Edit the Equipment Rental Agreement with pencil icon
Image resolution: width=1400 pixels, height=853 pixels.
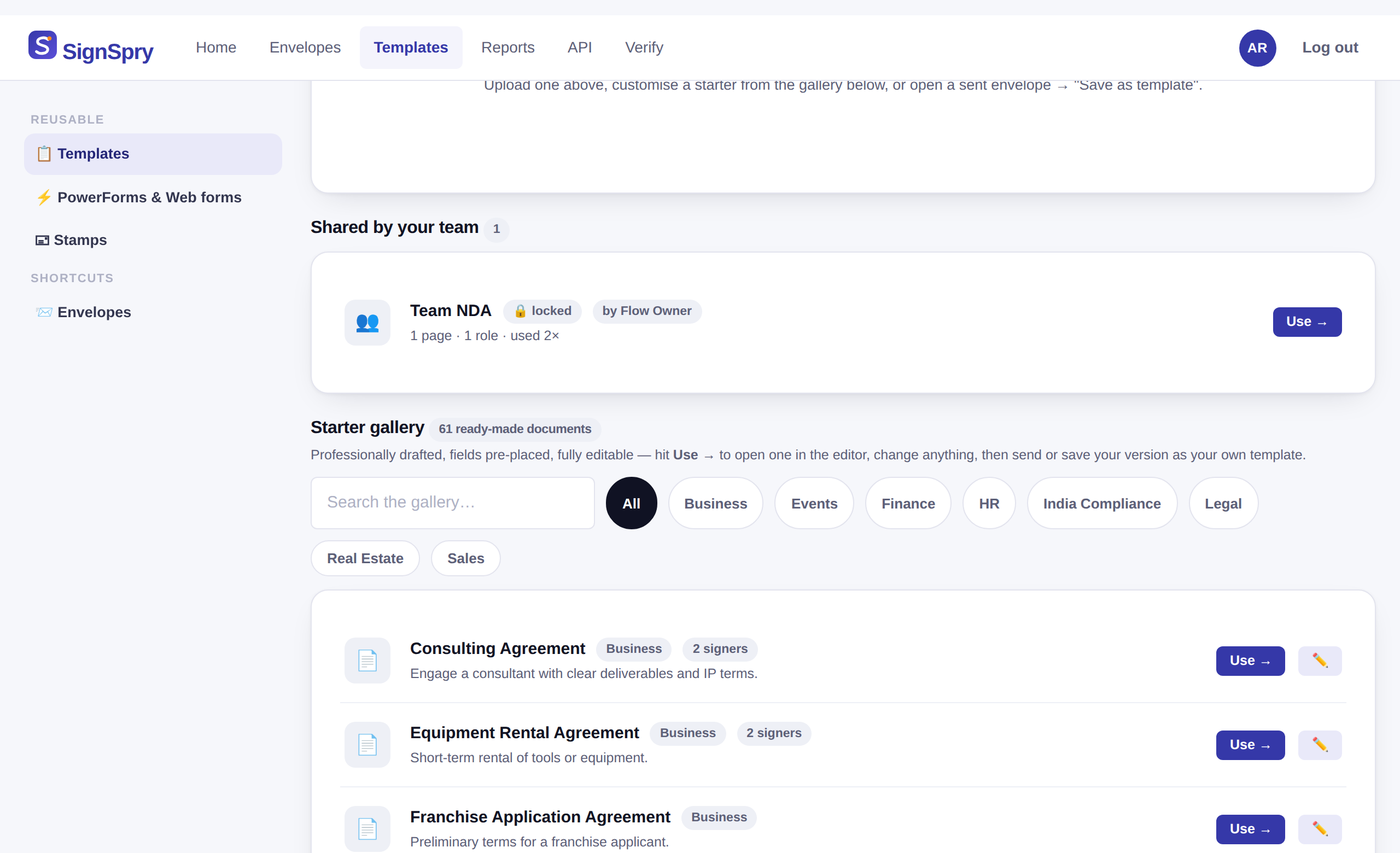tap(1320, 745)
